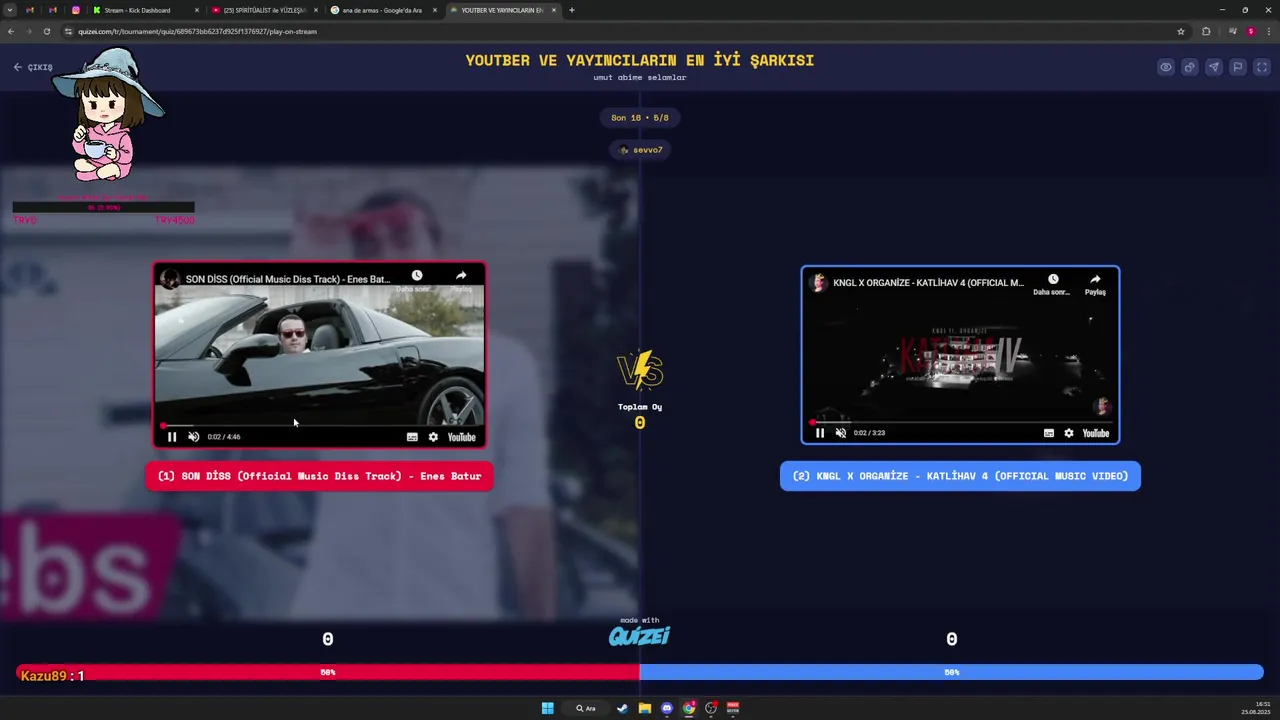Image resolution: width=1280 pixels, height=720 pixels.
Task: Click the SON DİSS video title link
Action: 288,279
